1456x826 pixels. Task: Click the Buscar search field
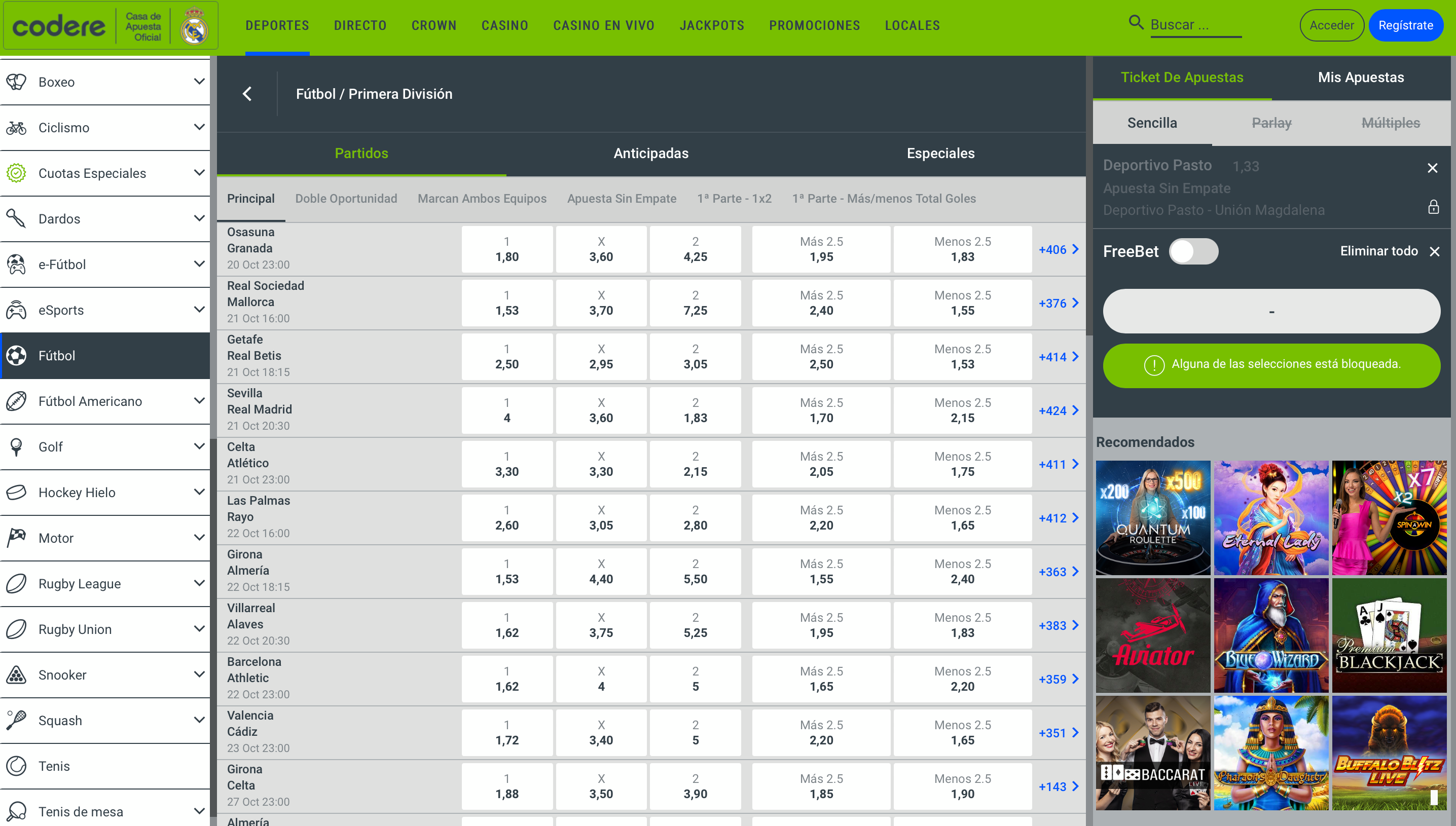[1195, 25]
